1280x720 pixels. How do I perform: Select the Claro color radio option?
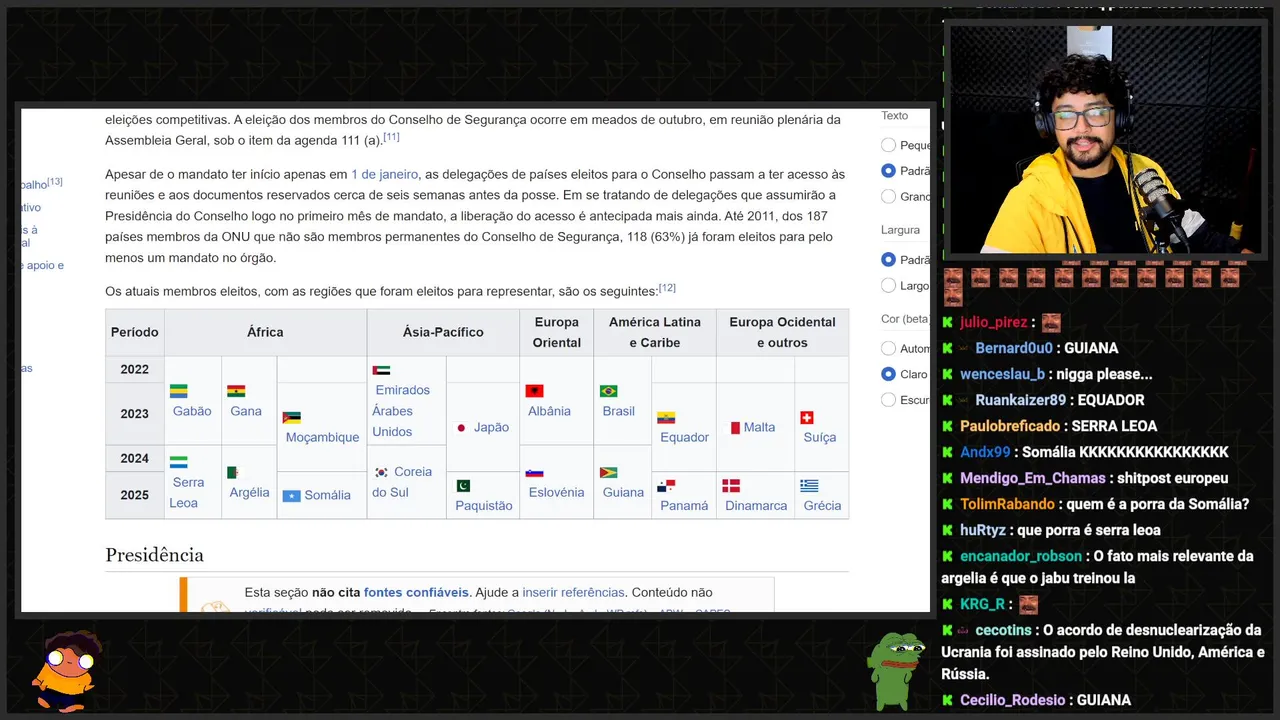(888, 374)
